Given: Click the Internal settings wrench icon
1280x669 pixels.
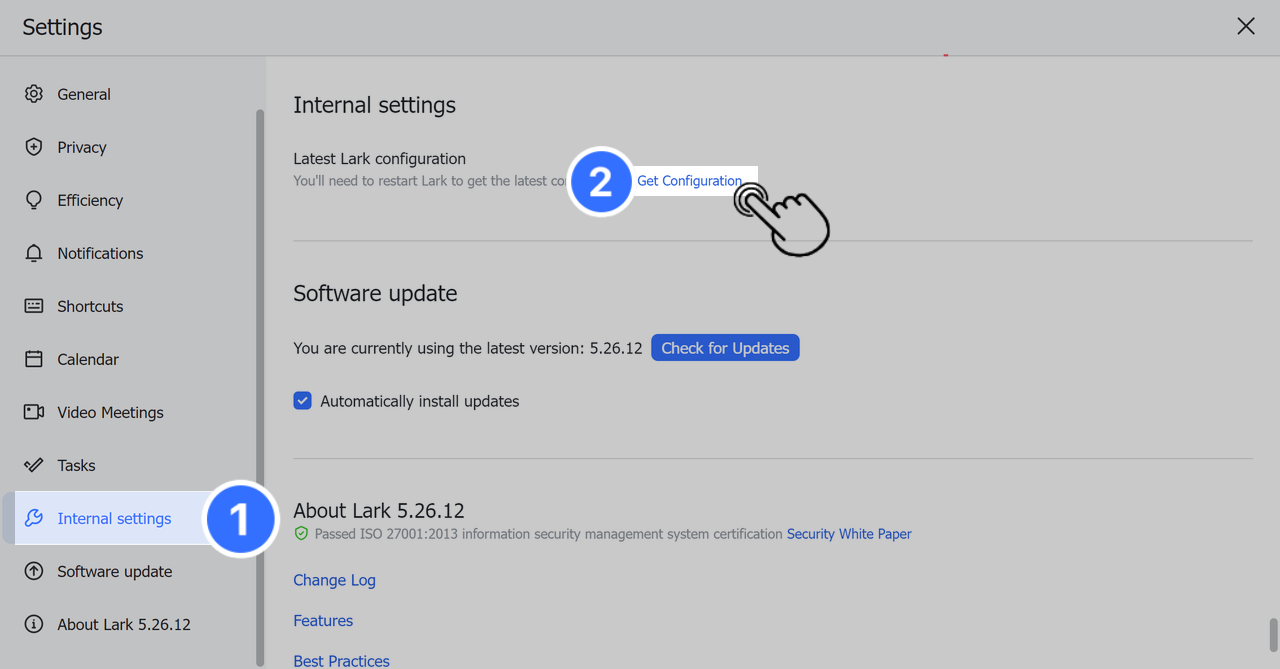Looking at the screenshot, I should point(34,518).
